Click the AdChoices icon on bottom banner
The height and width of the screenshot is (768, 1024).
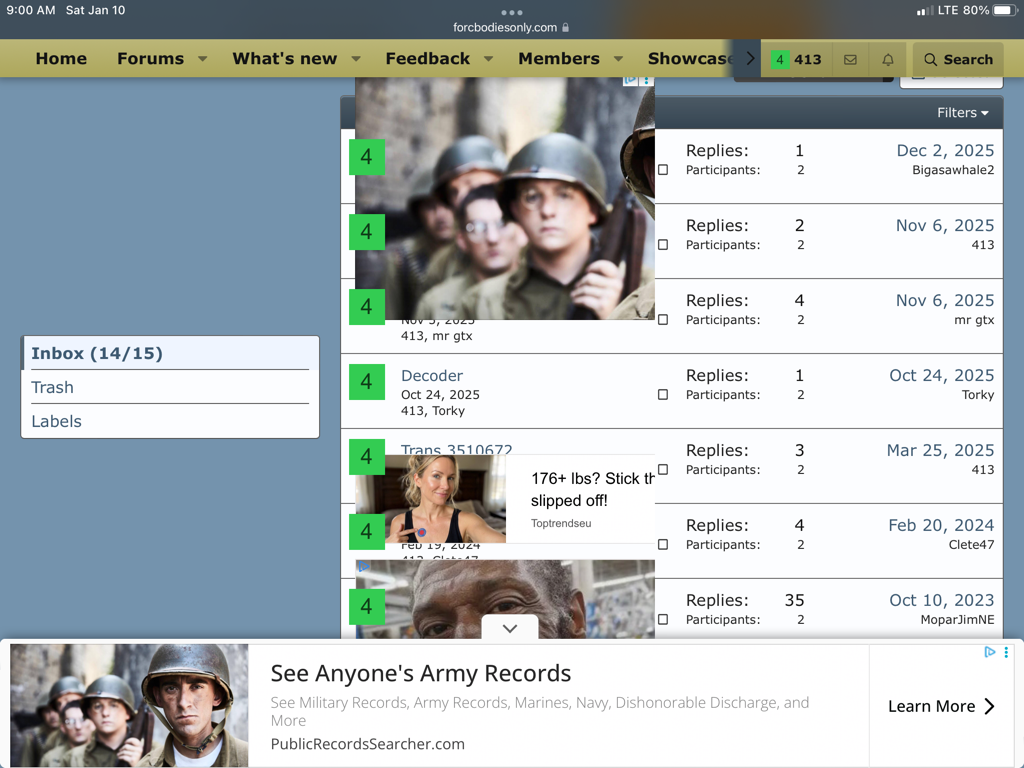989,652
